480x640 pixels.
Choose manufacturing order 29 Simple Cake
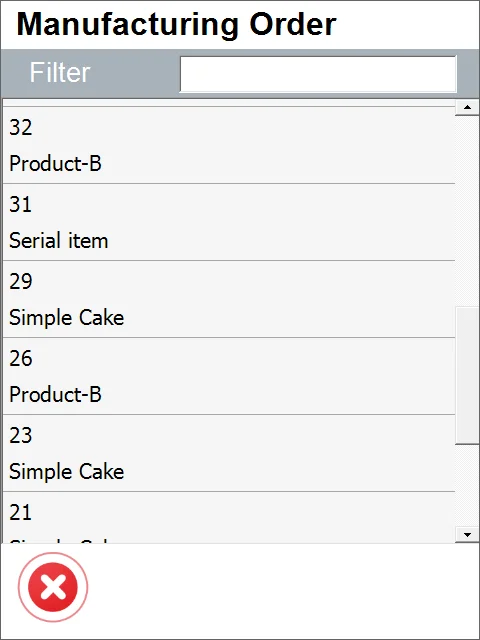(229, 299)
